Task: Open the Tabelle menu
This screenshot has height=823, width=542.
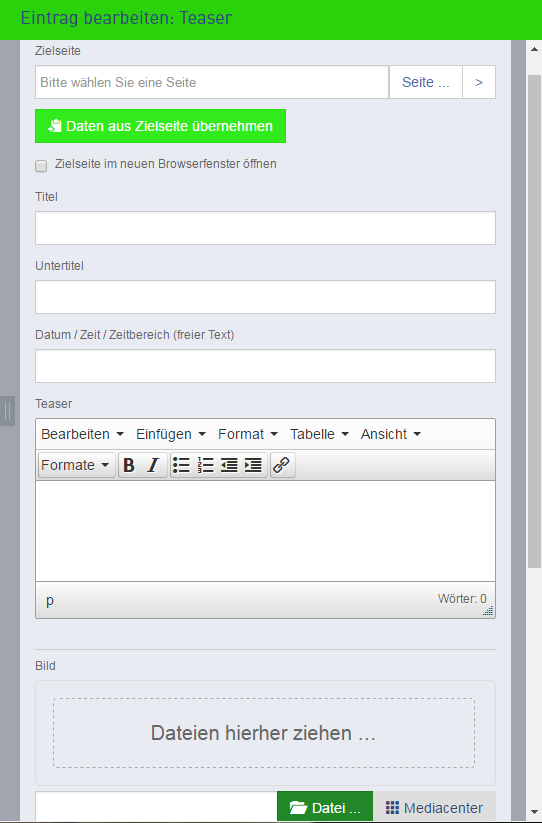Action: tap(319, 434)
